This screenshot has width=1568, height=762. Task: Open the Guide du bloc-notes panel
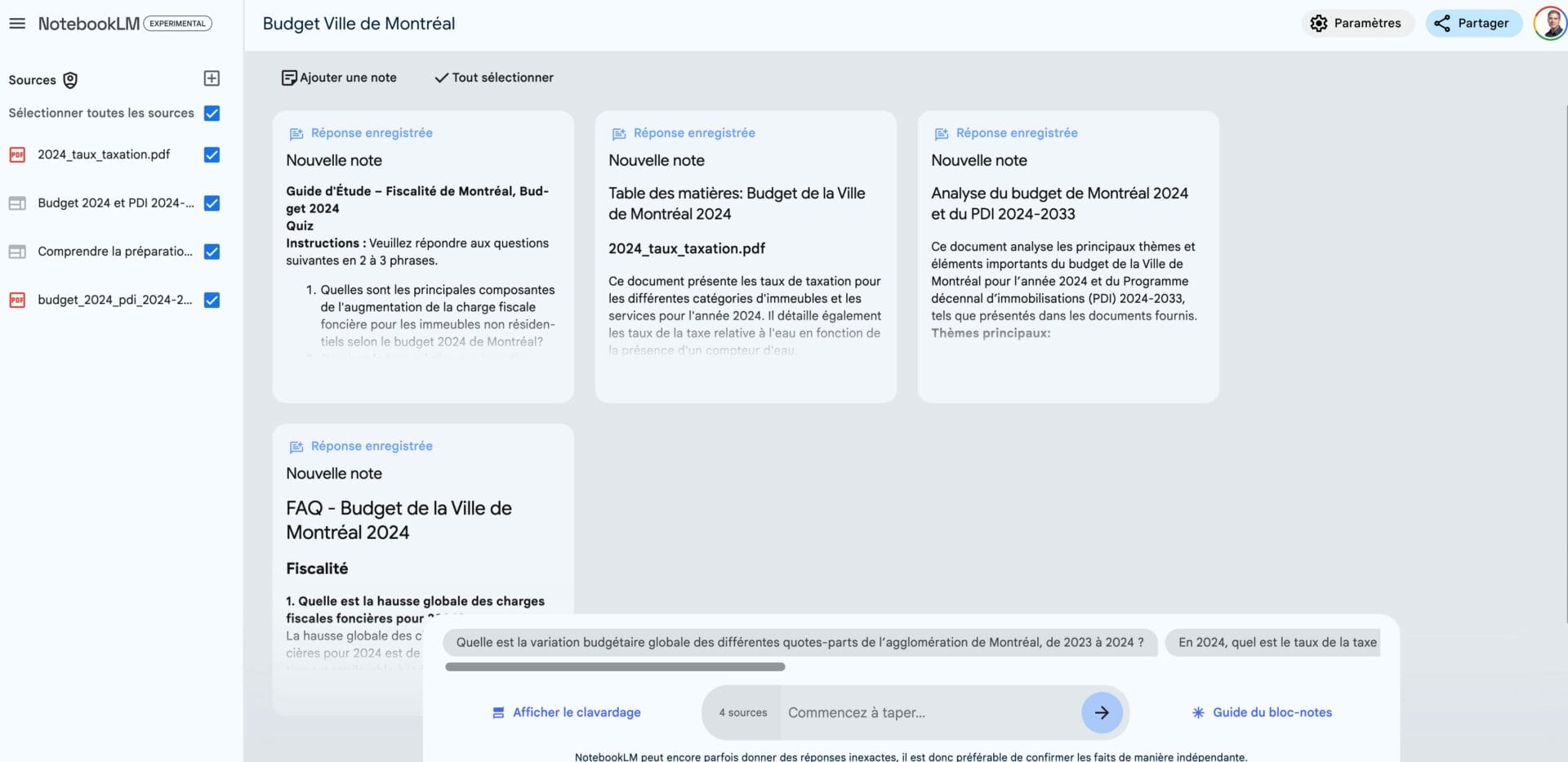(1272, 712)
